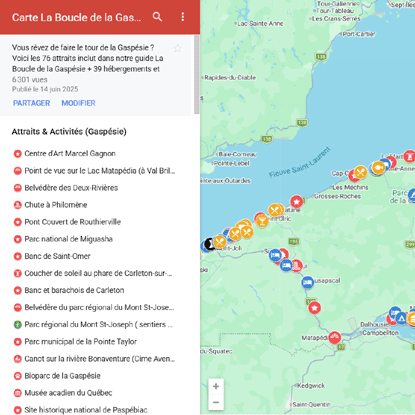Click Port-Cartier label on map

click(359, 34)
